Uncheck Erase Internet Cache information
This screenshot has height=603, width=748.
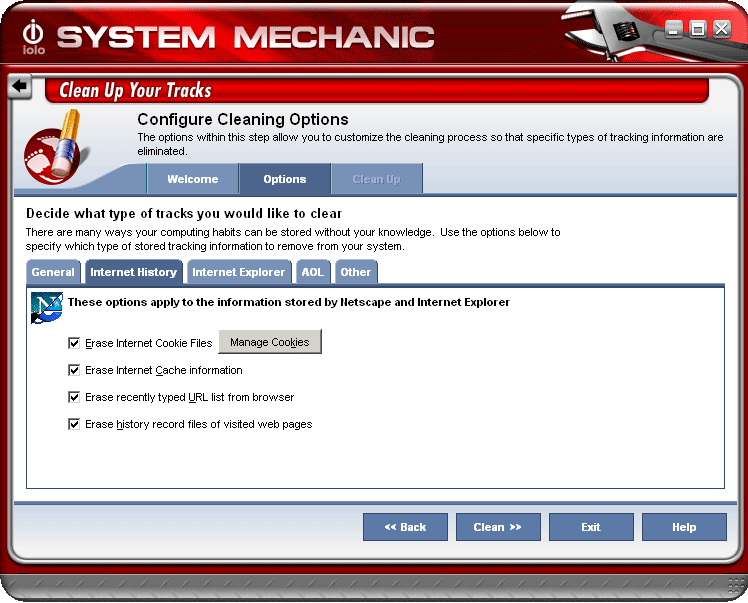click(x=74, y=370)
